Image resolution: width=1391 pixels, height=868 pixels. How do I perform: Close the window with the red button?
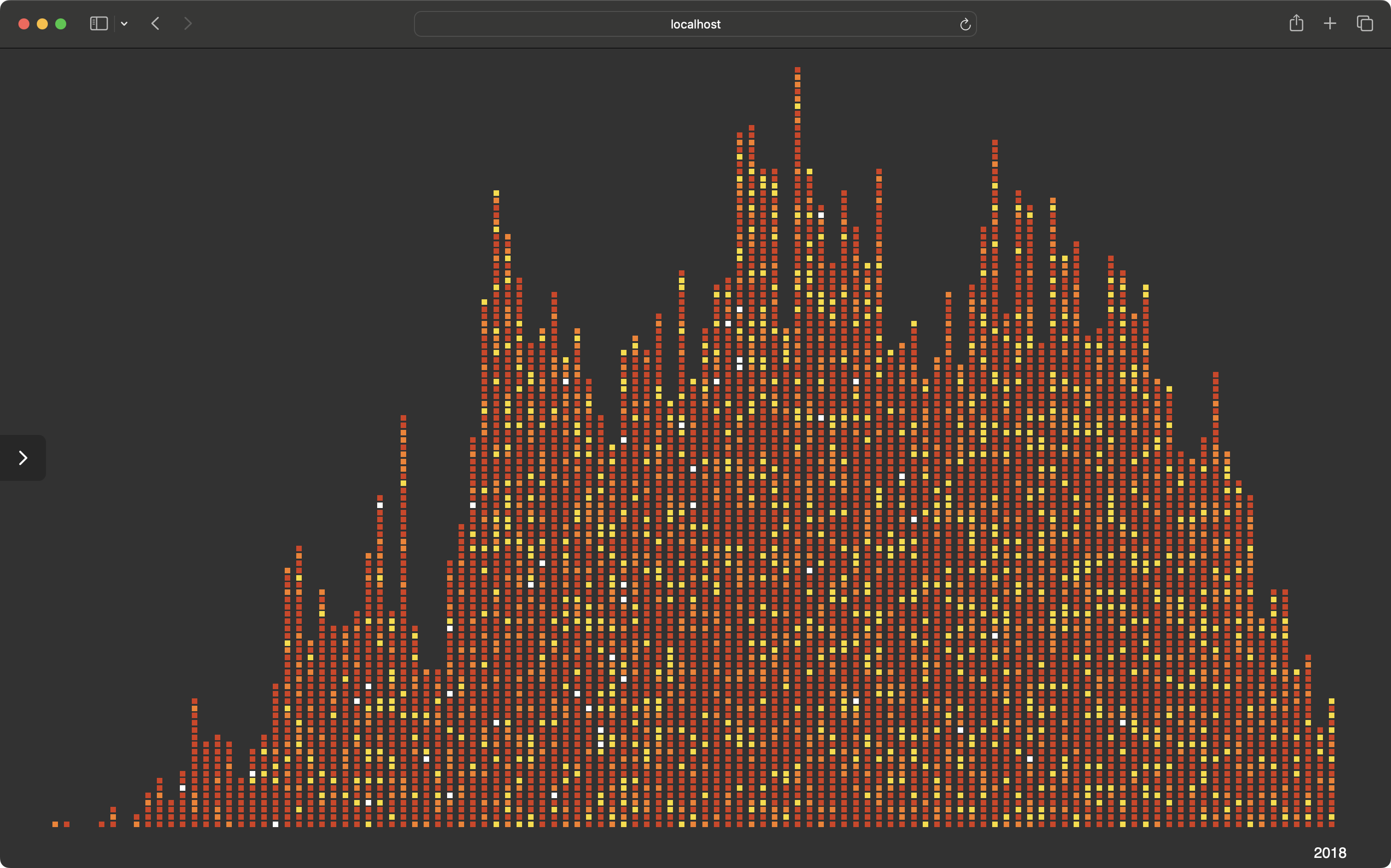pos(24,23)
